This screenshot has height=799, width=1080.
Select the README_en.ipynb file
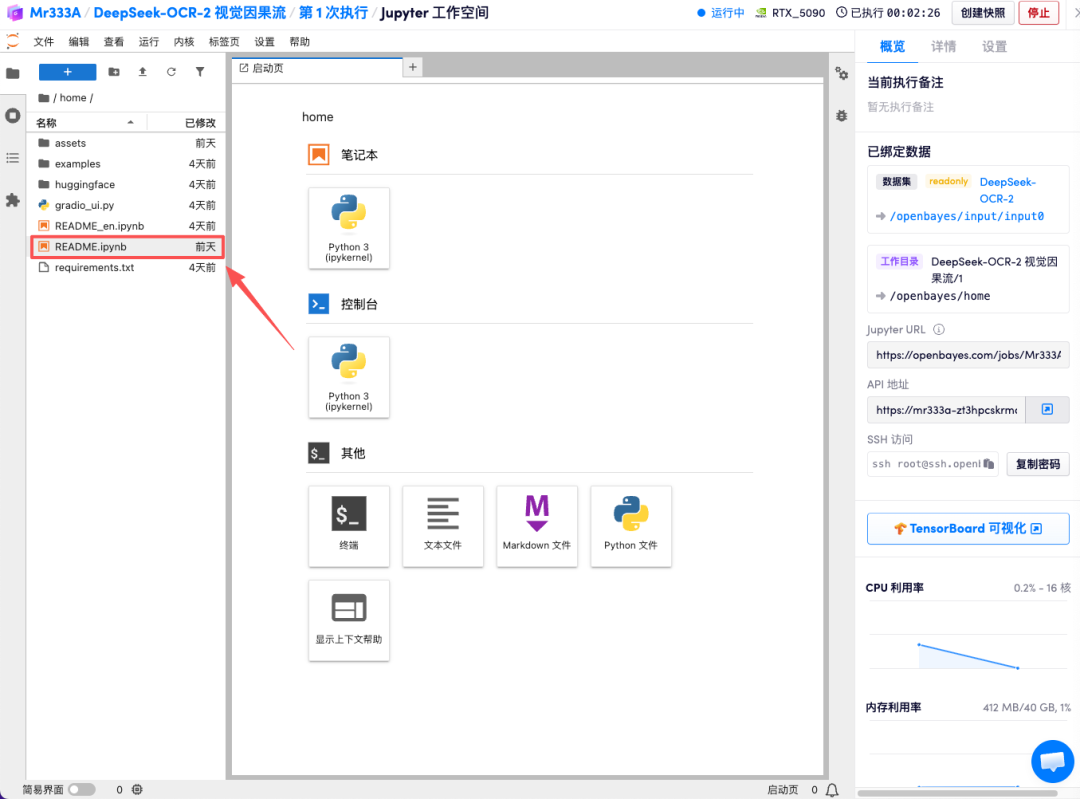pyautogui.click(x=127, y=226)
